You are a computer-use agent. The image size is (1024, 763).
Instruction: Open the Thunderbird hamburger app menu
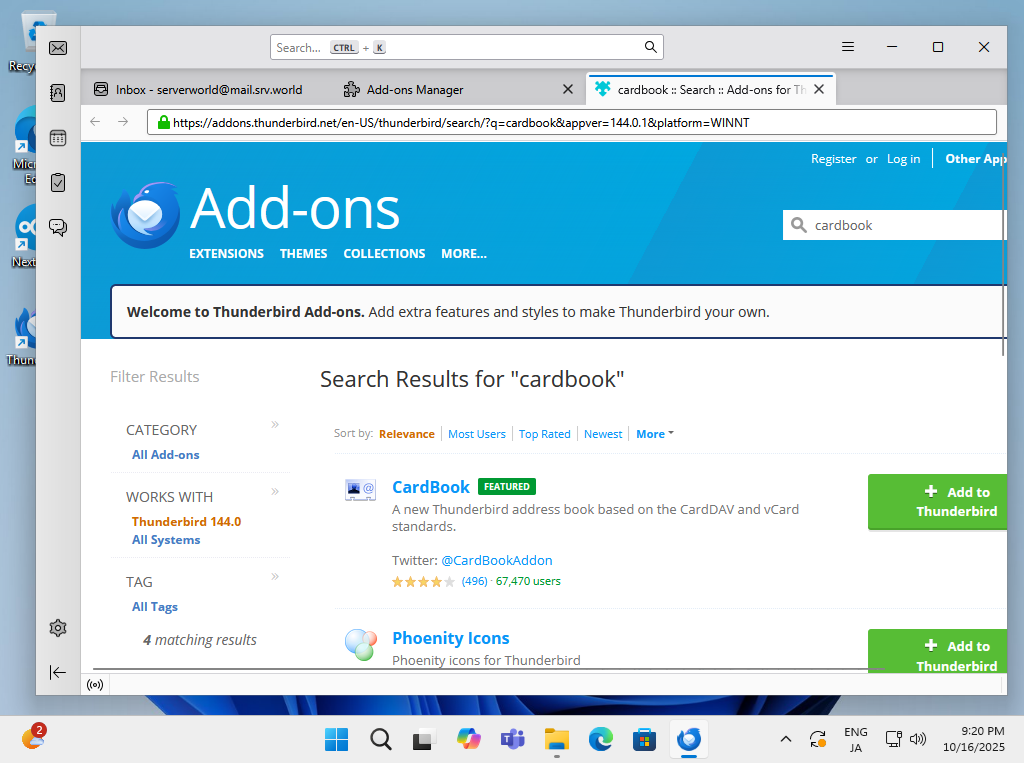point(848,47)
